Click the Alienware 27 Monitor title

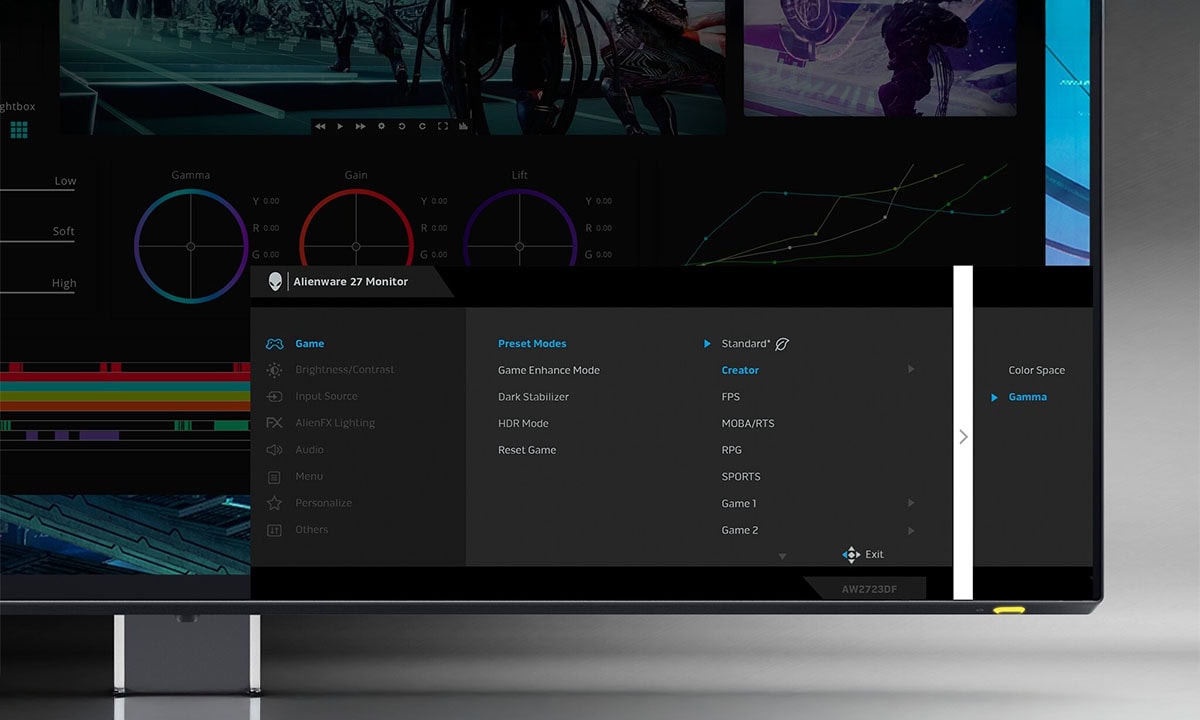(351, 282)
